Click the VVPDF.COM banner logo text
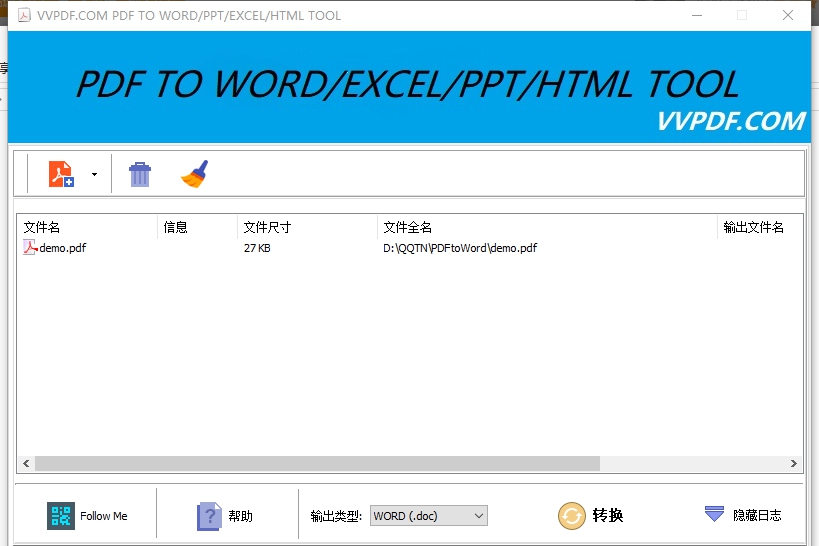Viewport: 819px width, 546px height. coord(731,121)
